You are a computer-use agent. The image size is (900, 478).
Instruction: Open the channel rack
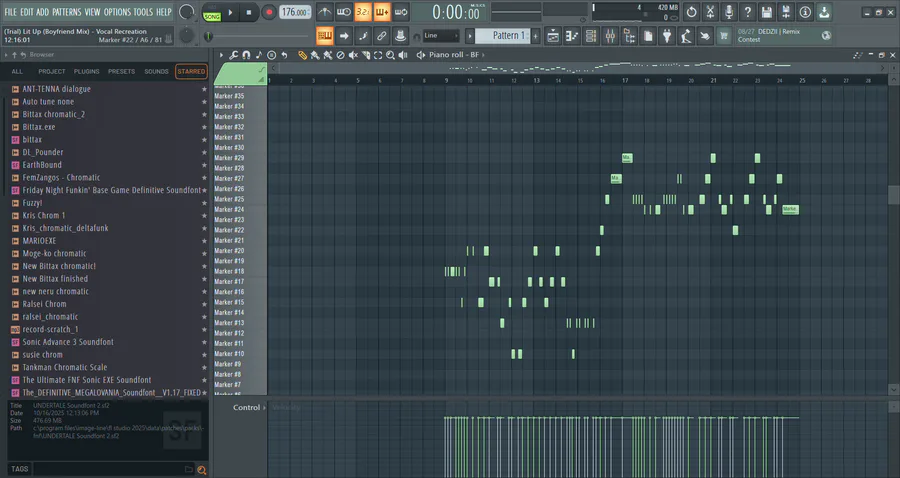[x=591, y=36]
